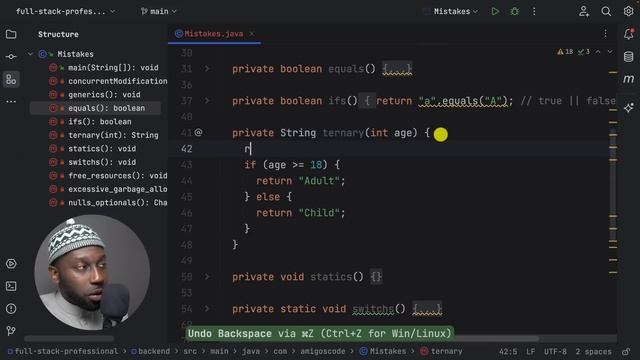Open the Database tool window
The height and width of the screenshot is (360, 640).
pos(629,57)
